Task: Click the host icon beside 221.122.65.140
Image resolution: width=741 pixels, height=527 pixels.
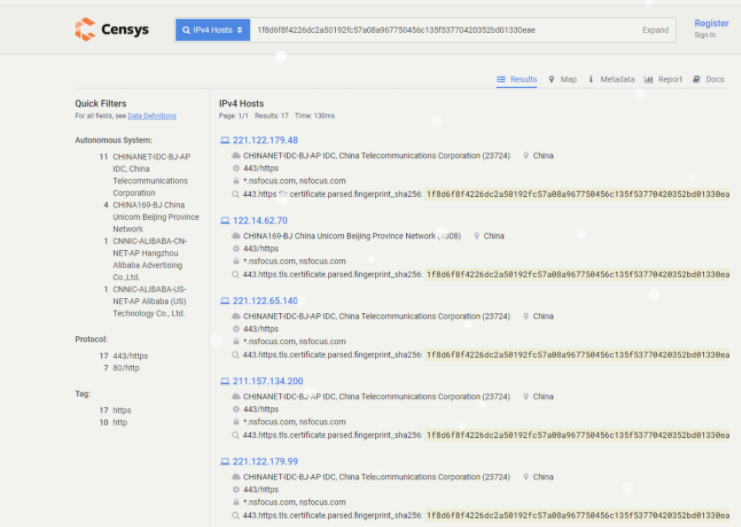Action: [225, 301]
